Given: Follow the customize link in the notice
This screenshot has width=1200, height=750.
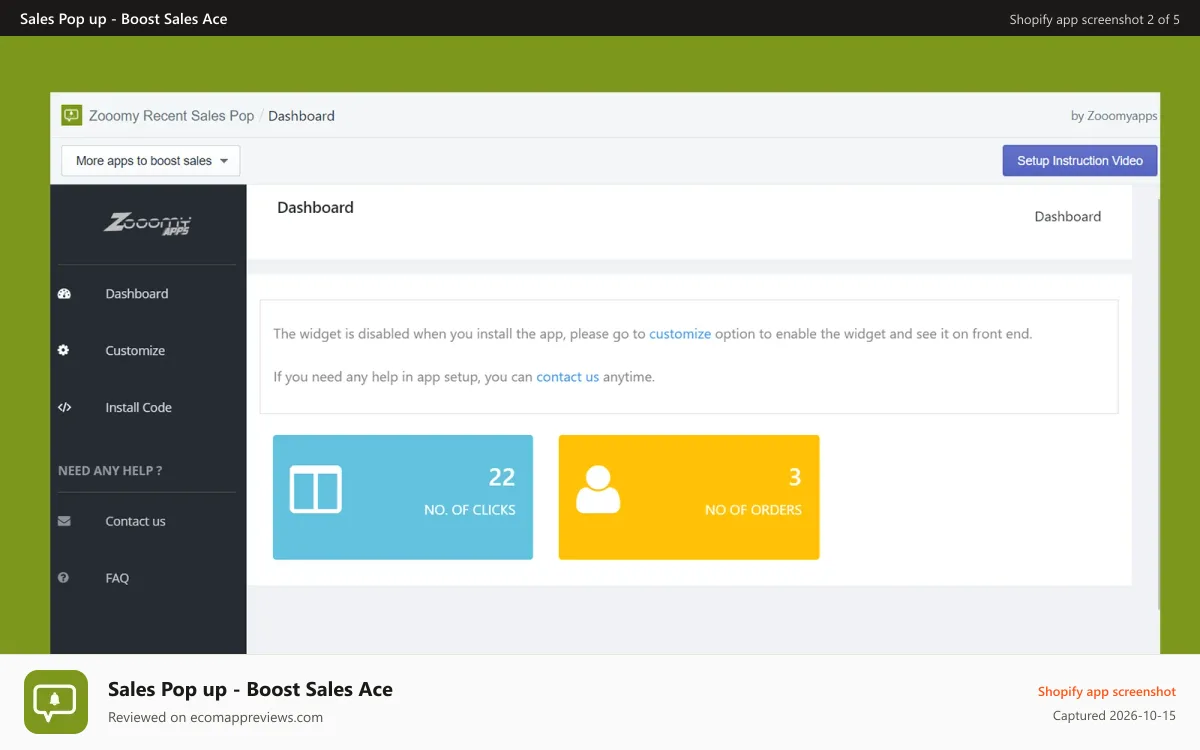Looking at the screenshot, I should pyautogui.click(x=680, y=334).
